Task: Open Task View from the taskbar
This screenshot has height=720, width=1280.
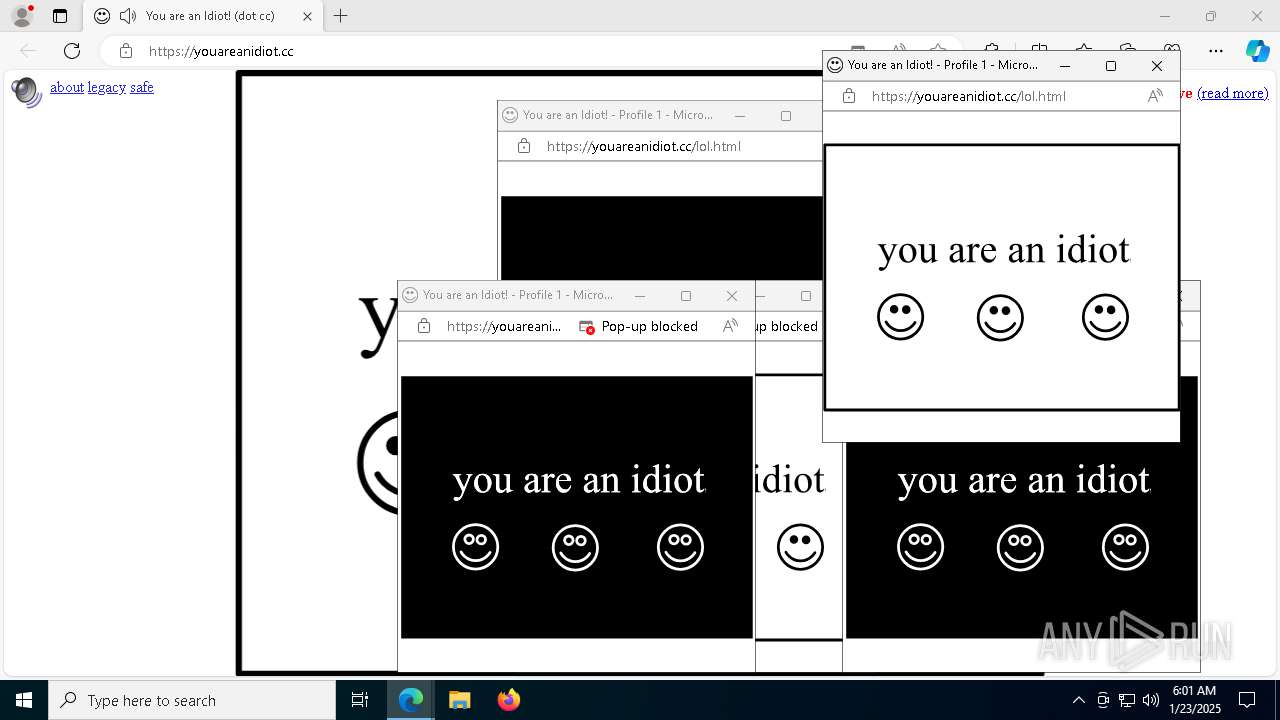Action: (360, 700)
